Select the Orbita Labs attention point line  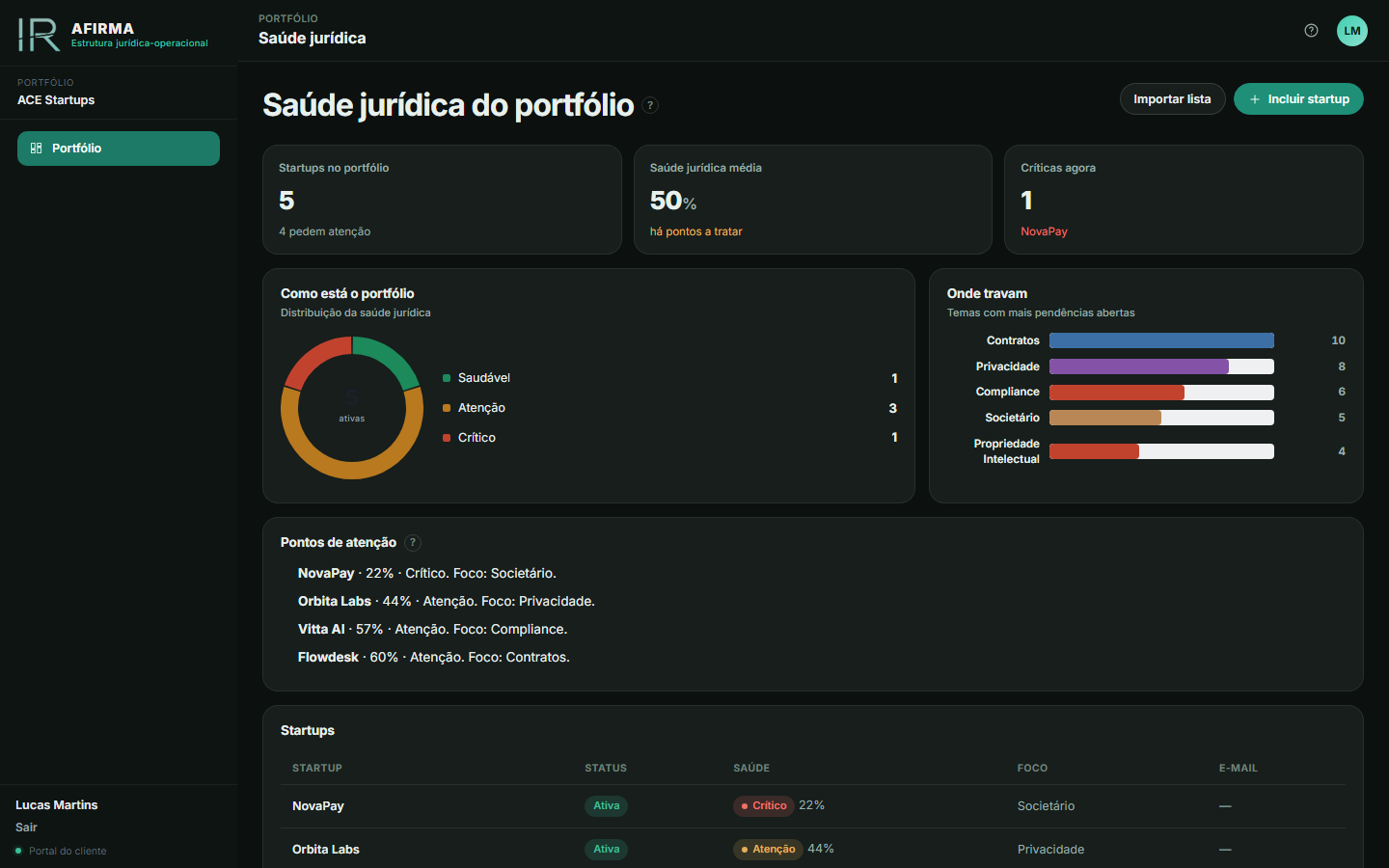coord(447,601)
